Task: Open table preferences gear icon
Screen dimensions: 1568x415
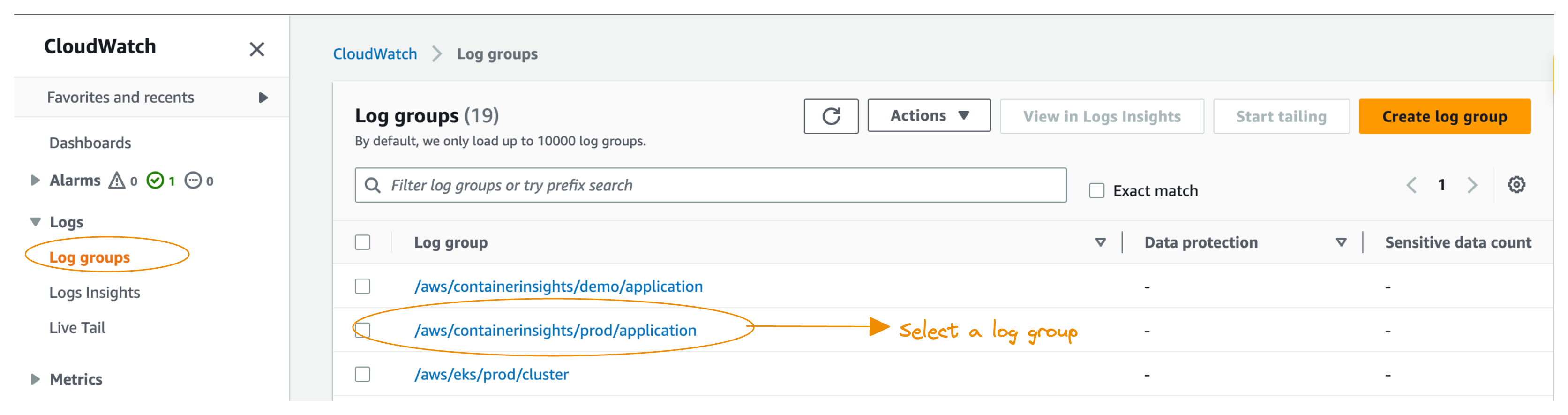Action: tap(1516, 184)
